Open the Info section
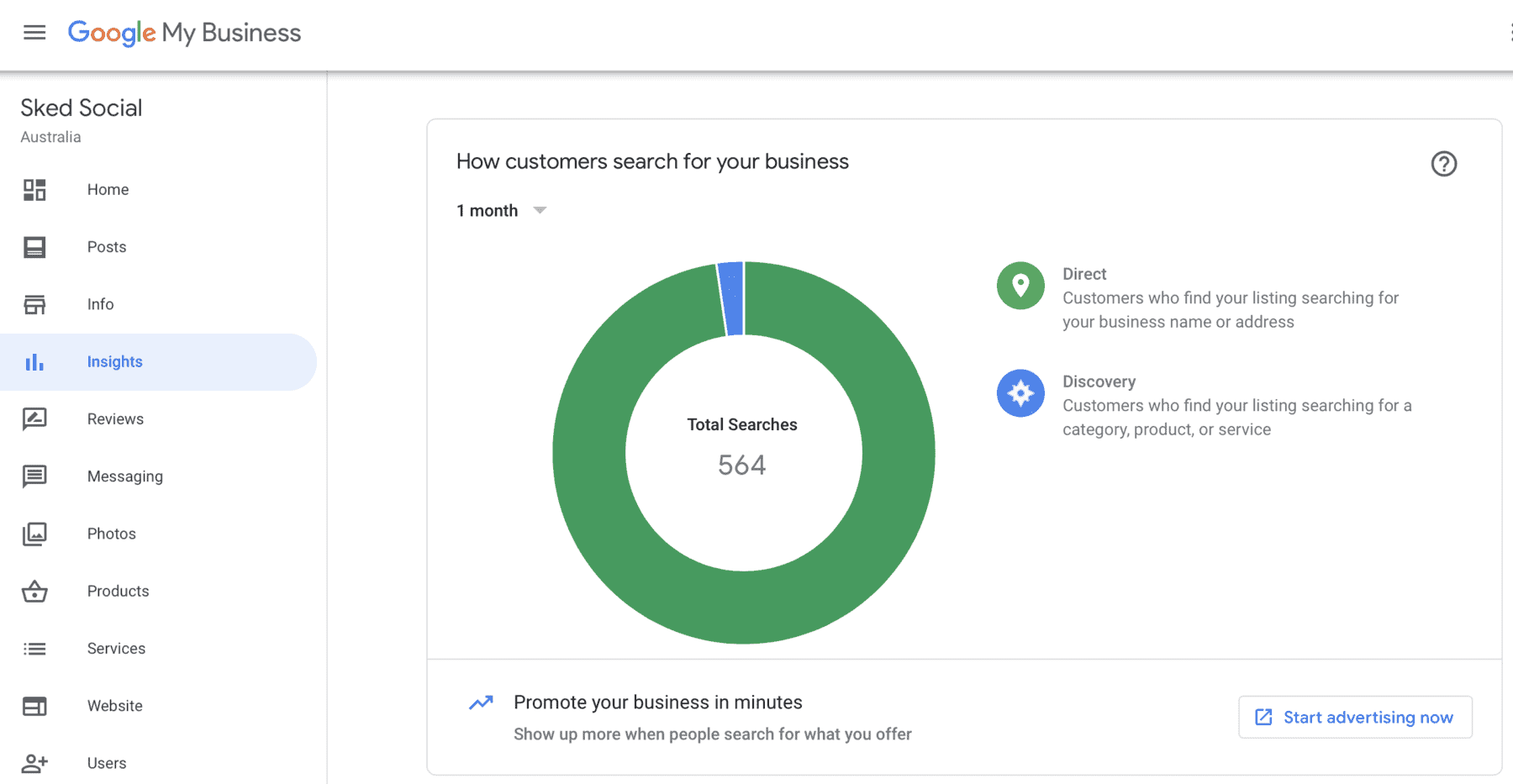1513x784 pixels. click(100, 304)
